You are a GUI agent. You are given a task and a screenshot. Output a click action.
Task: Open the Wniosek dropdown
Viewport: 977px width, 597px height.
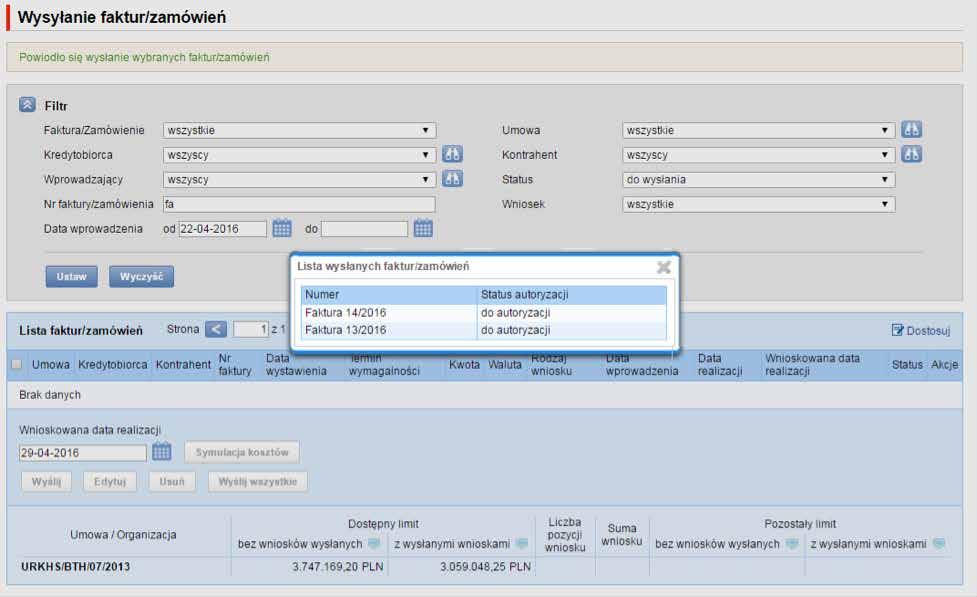758,204
